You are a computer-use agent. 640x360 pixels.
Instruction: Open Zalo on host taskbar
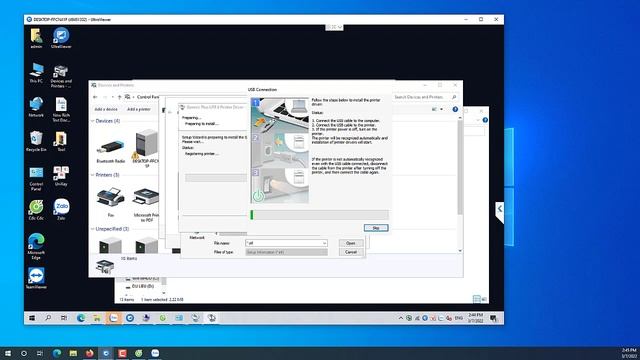(155, 353)
